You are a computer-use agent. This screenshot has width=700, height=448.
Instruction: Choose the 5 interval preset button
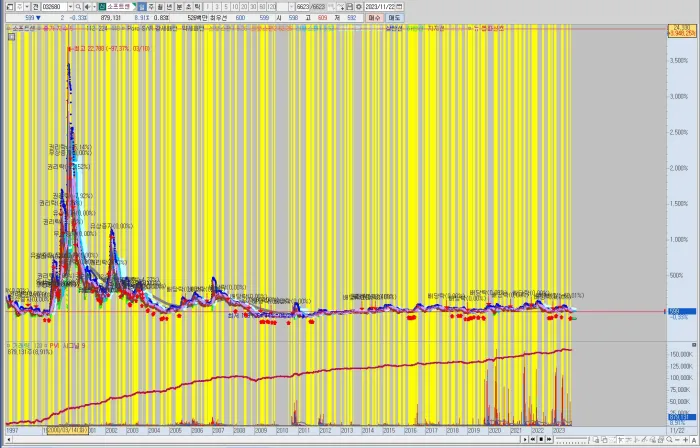(226, 7)
